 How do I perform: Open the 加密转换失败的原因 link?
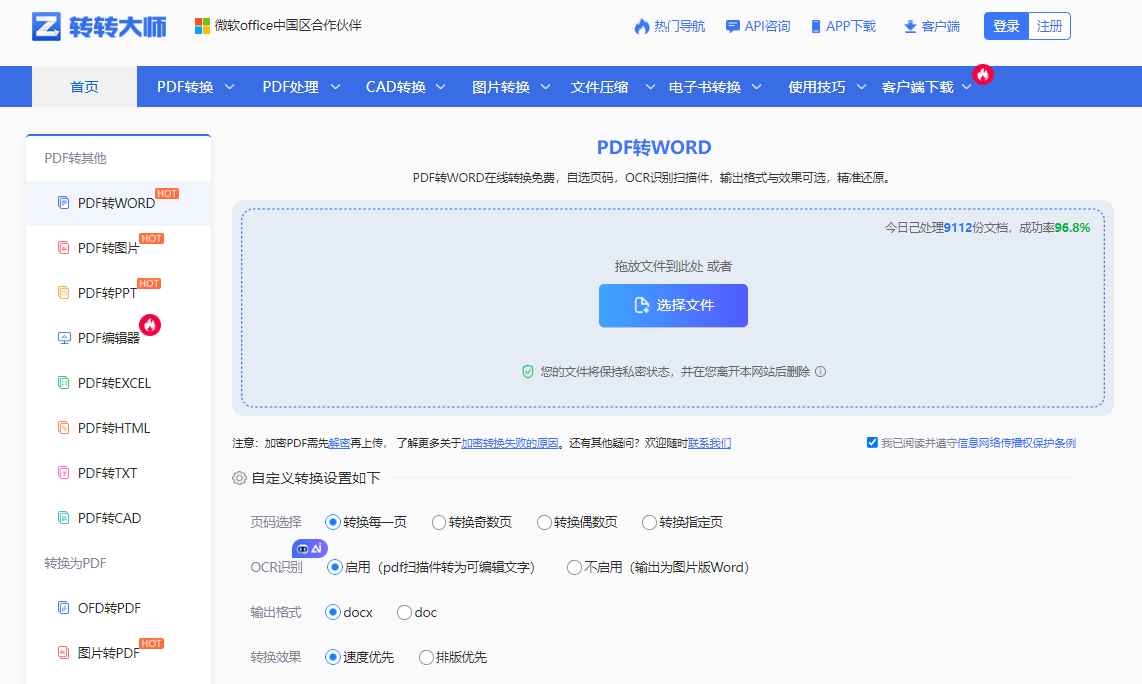click(x=510, y=443)
